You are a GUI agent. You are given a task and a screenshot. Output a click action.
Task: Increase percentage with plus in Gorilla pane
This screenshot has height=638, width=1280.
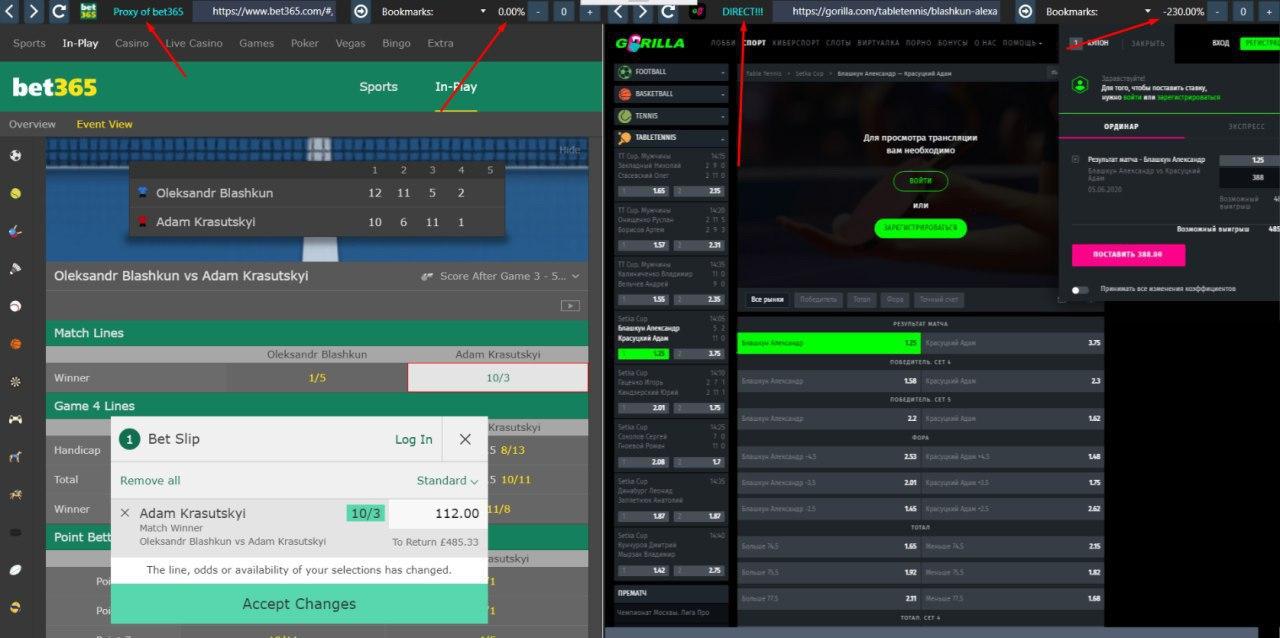(x=1270, y=12)
